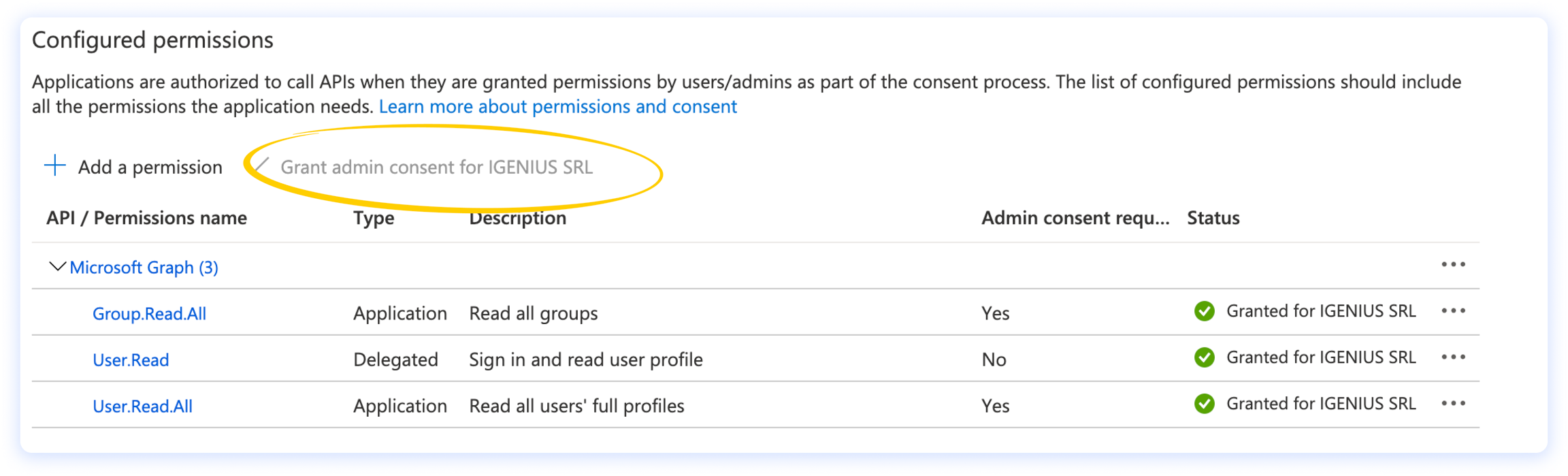This screenshot has height=476, width=1568.
Task: Open the User.Read.All permission
Action: pyautogui.click(x=142, y=407)
